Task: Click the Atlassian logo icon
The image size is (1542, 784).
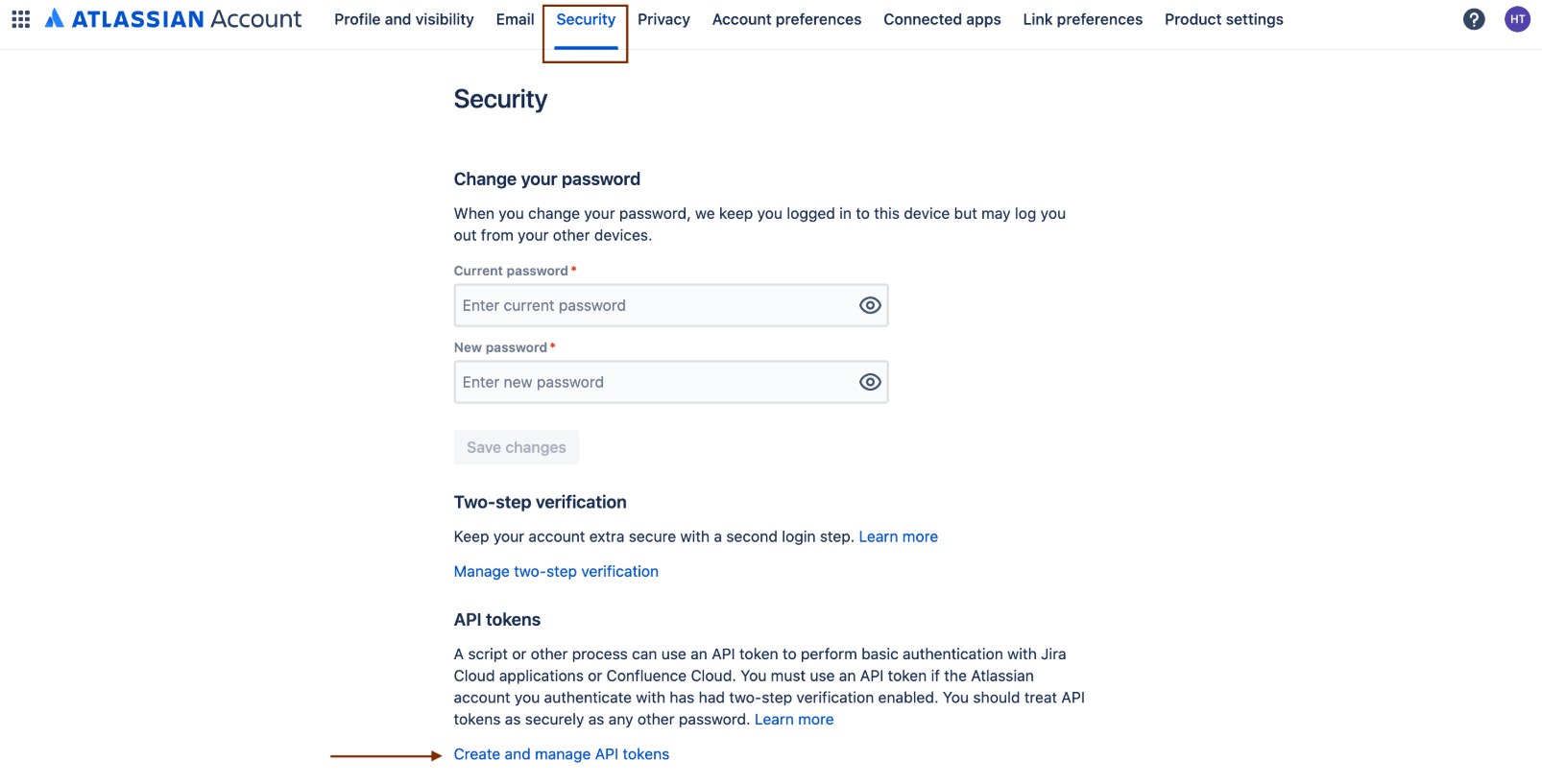Action: (x=55, y=19)
